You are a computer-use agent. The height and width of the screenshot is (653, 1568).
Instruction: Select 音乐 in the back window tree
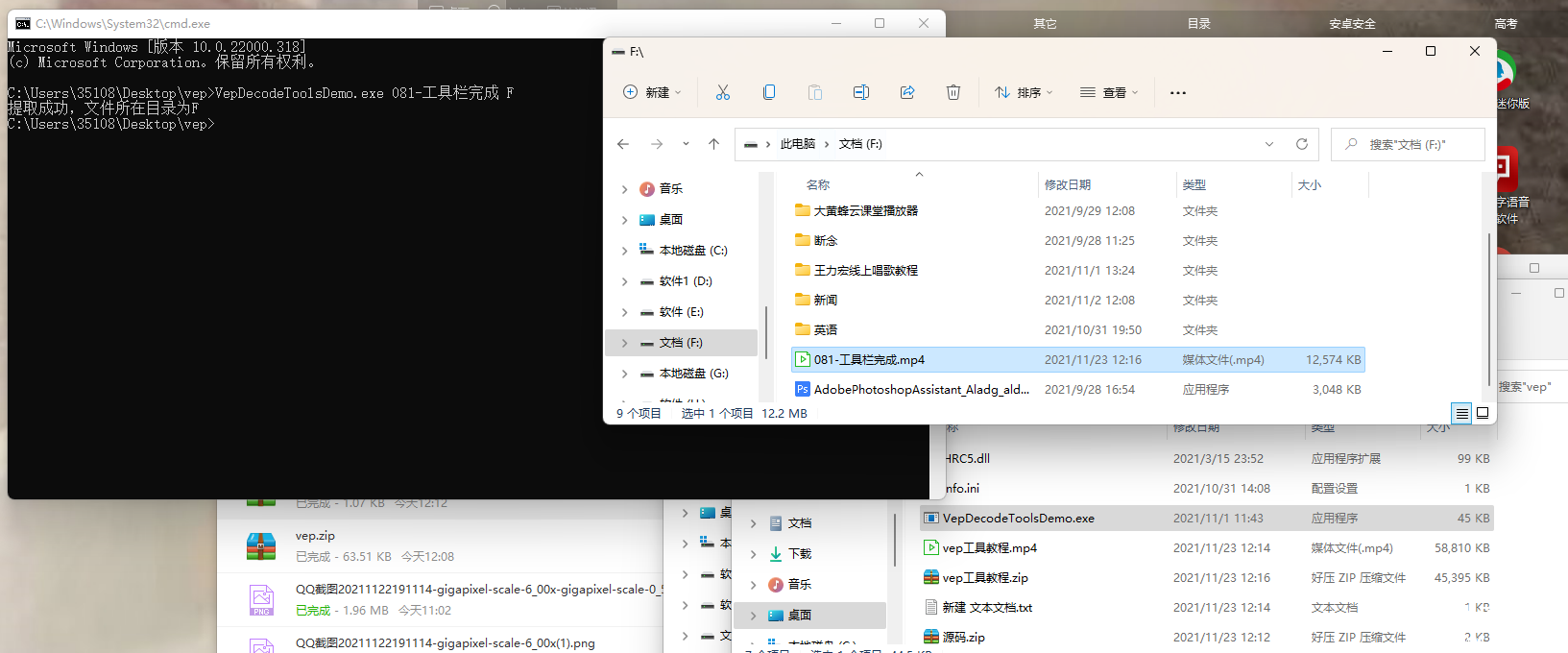tap(800, 585)
